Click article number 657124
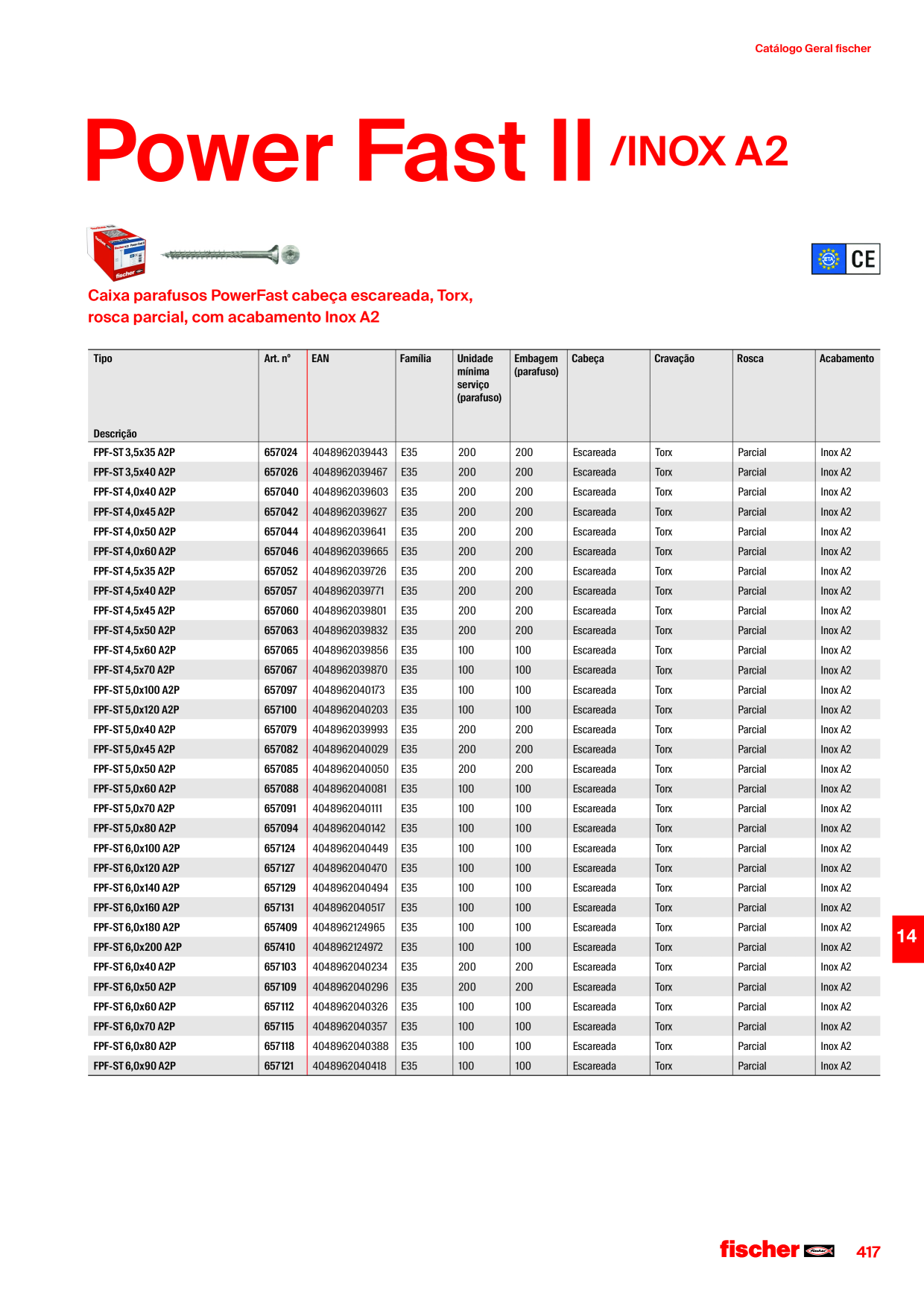This screenshot has height=1307, width=924. (x=280, y=848)
